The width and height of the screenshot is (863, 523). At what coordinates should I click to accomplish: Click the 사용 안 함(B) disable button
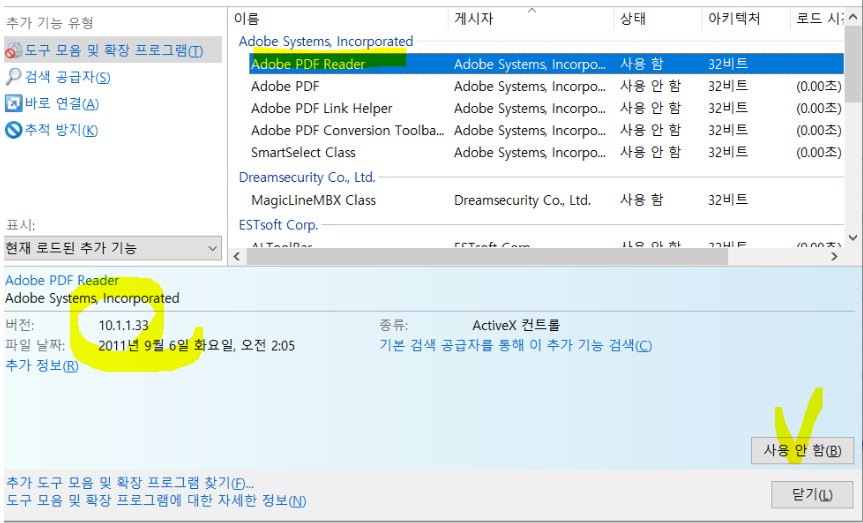point(802,450)
